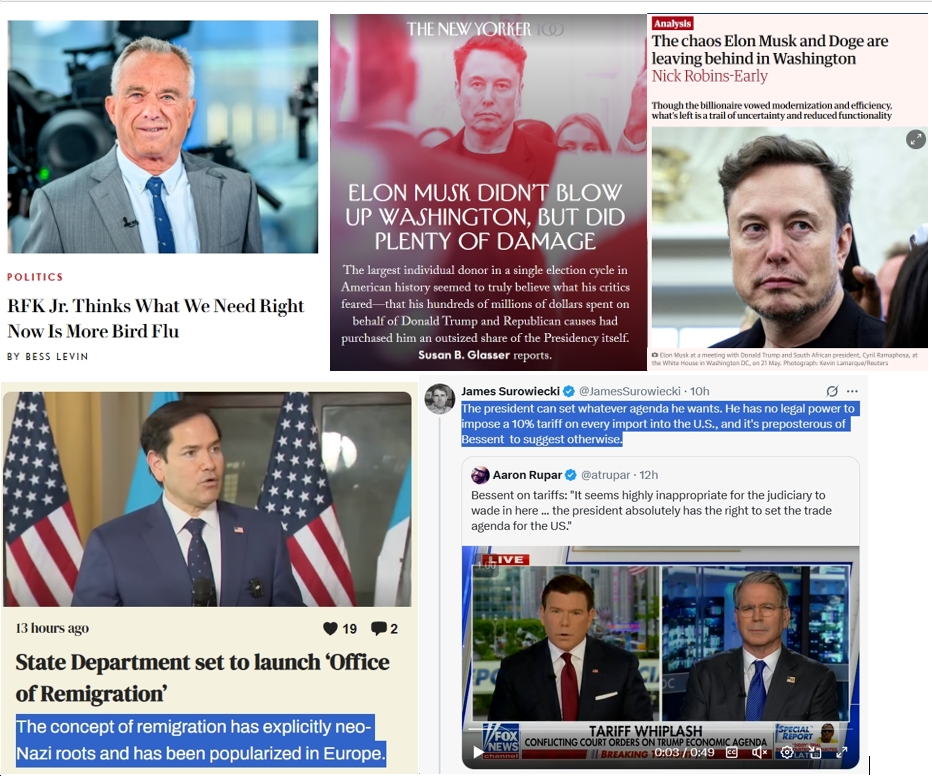932x776 pixels.
Task: Click the Analysis tag label
Action: pyautogui.click(x=672, y=23)
